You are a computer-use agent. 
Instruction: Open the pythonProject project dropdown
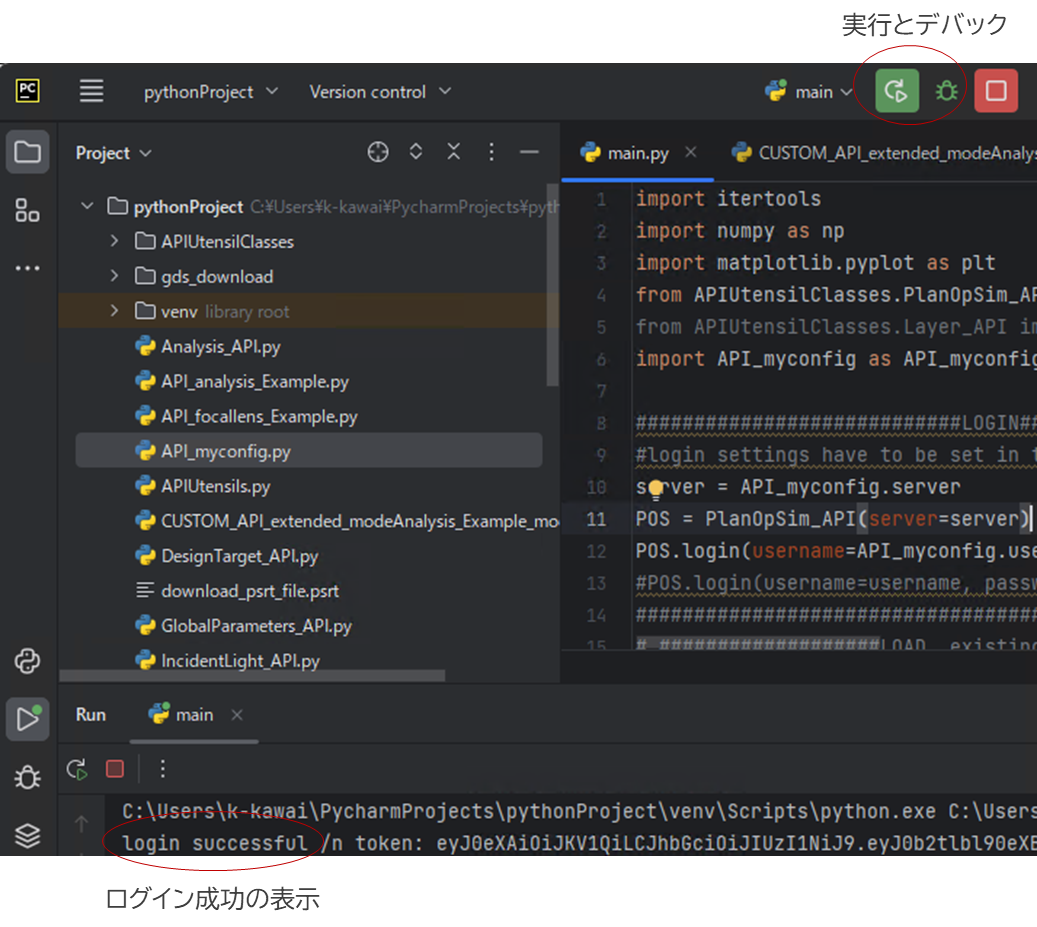[210, 92]
